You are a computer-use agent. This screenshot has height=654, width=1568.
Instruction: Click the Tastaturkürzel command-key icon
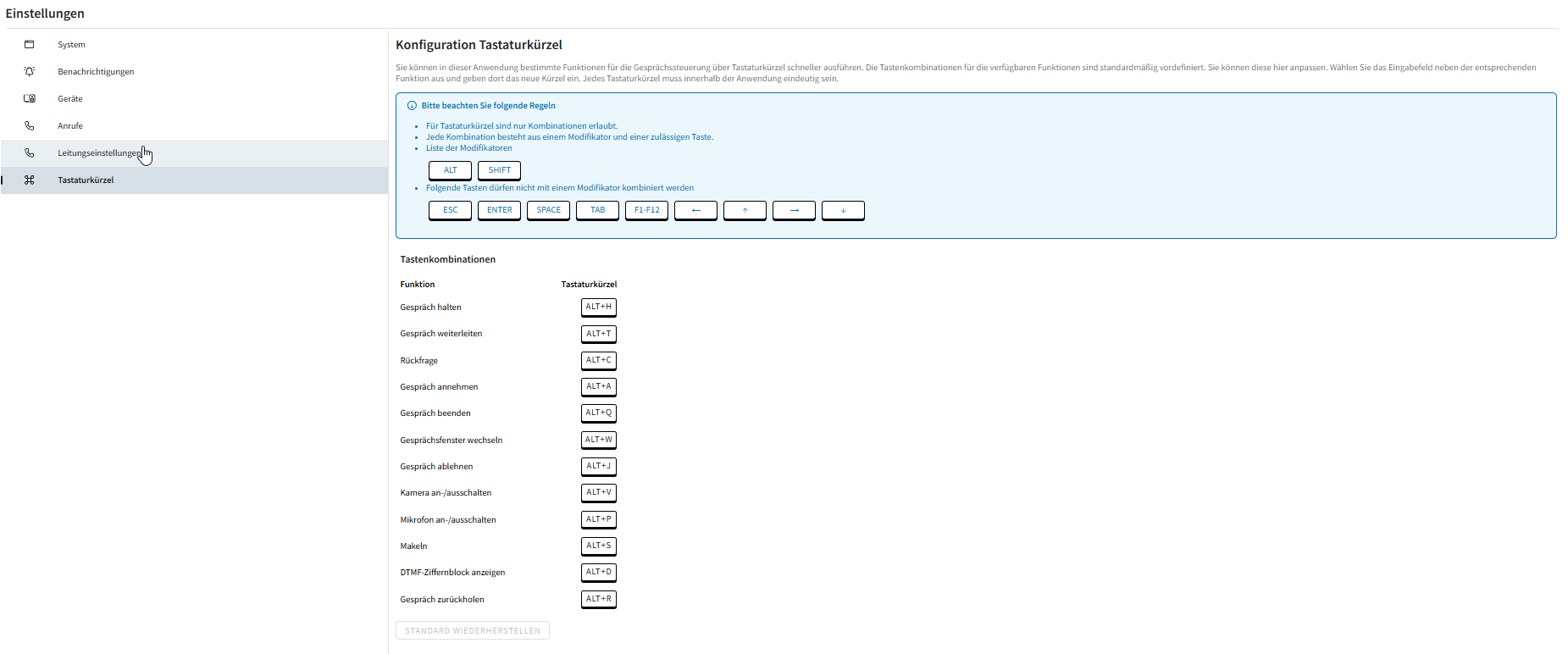(30, 180)
